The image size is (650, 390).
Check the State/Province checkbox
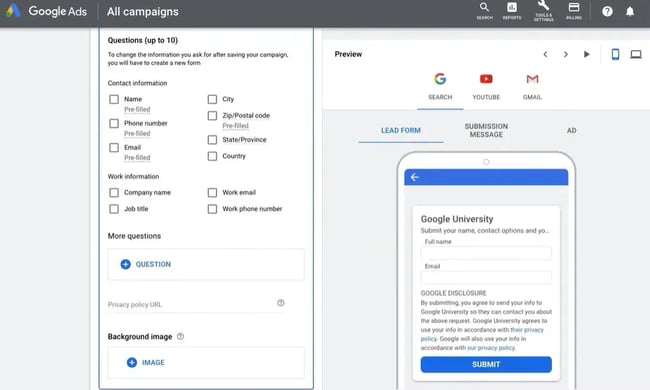click(212, 140)
